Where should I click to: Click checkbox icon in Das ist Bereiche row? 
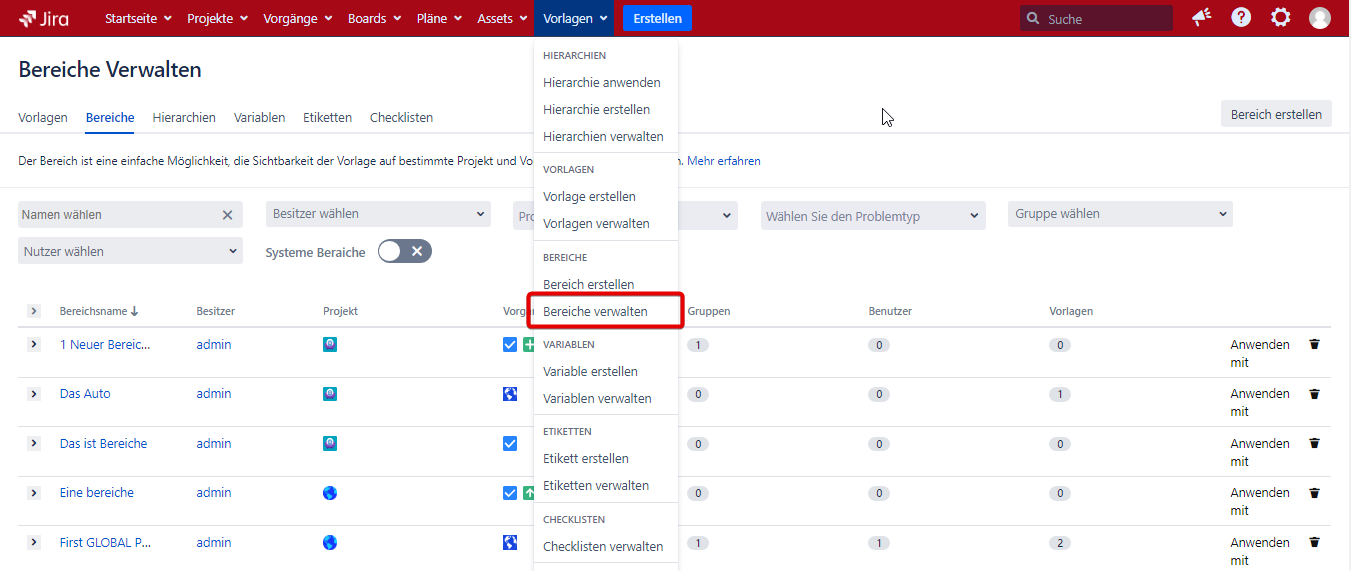pyautogui.click(x=510, y=444)
